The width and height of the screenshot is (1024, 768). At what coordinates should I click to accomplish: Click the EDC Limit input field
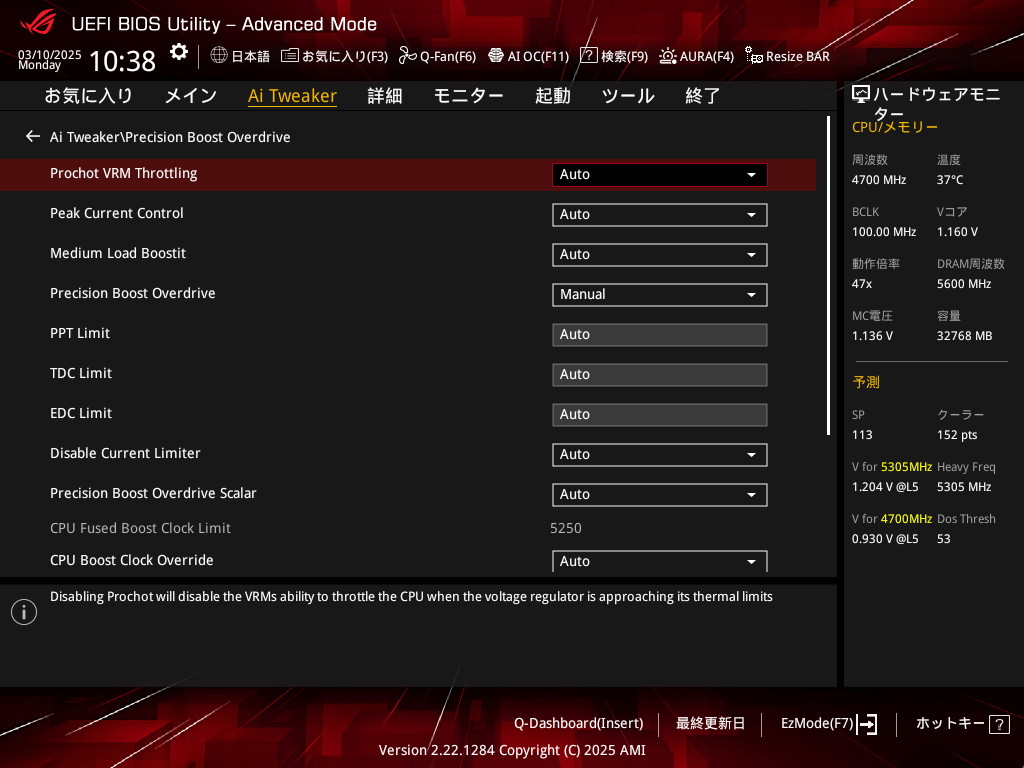660,414
